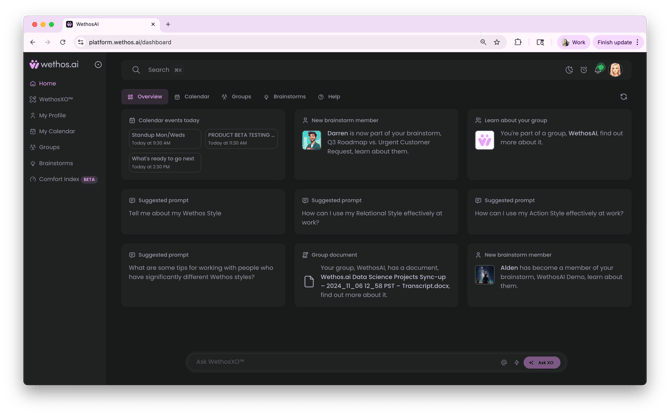
Task: Open the user avatar menu in the app header
Action: pyautogui.click(x=615, y=70)
